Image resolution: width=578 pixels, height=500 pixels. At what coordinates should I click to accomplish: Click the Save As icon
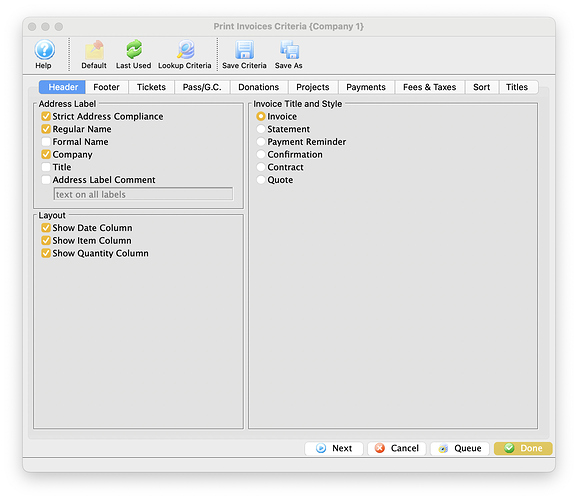point(289,50)
